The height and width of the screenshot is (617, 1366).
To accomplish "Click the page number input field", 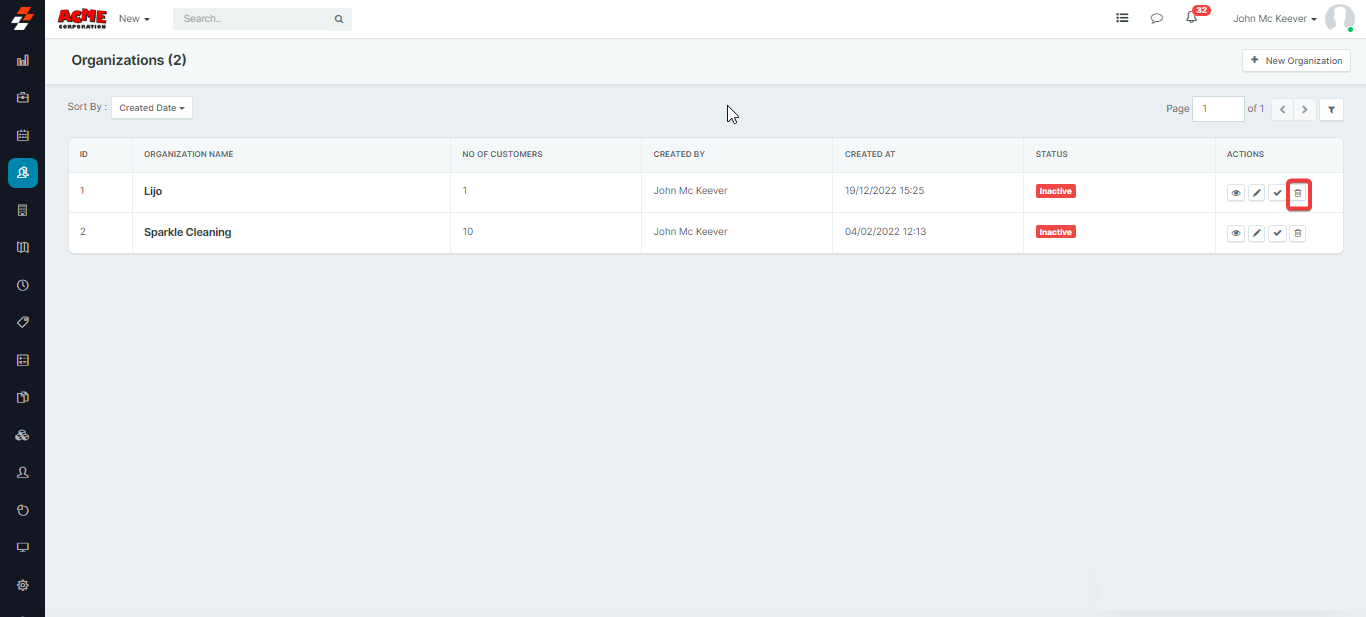I will click(x=1217, y=109).
